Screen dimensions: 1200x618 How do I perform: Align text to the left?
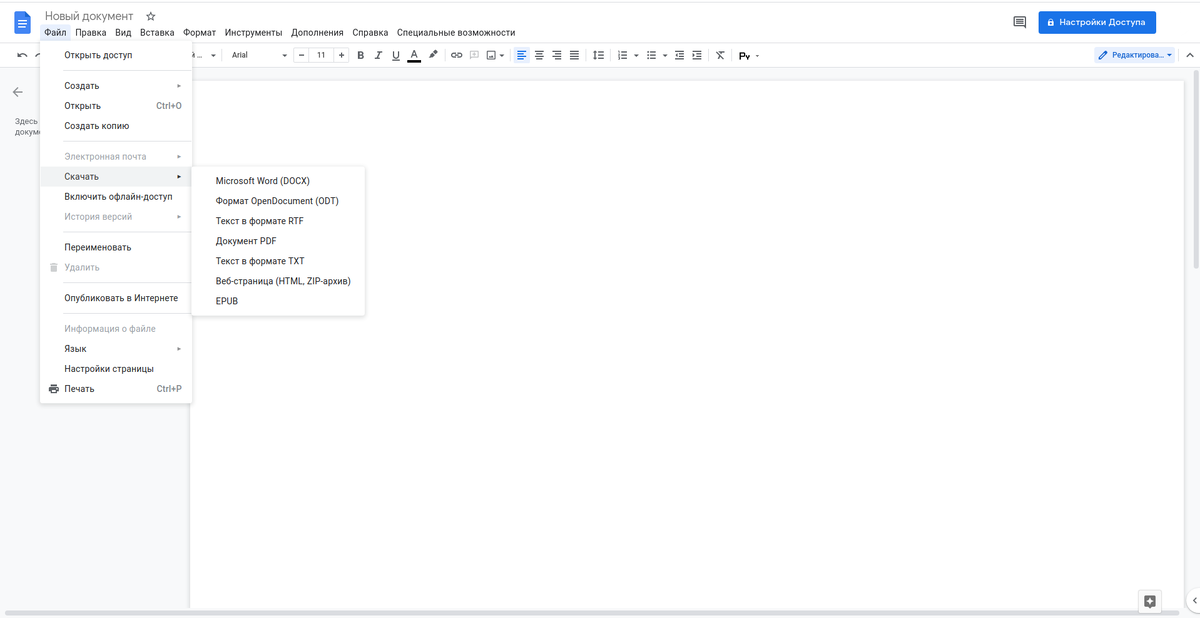point(521,55)
